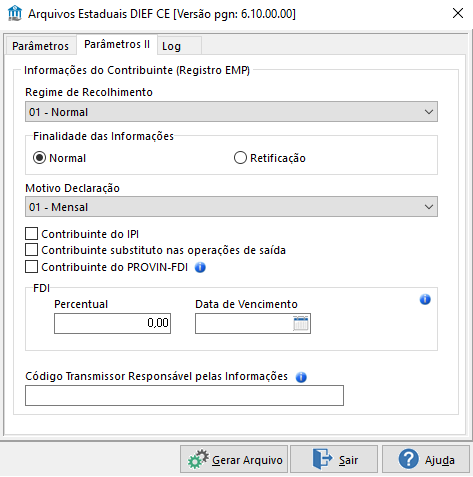Click the application icon in the title bar
This screenshot has width=473, height=477.
[15, 14]
